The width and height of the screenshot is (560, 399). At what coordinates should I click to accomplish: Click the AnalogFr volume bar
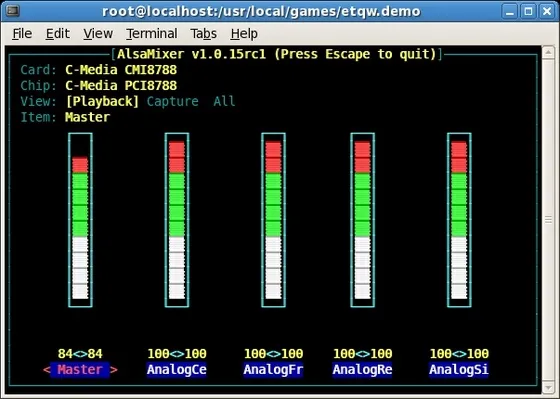point(273,220)
